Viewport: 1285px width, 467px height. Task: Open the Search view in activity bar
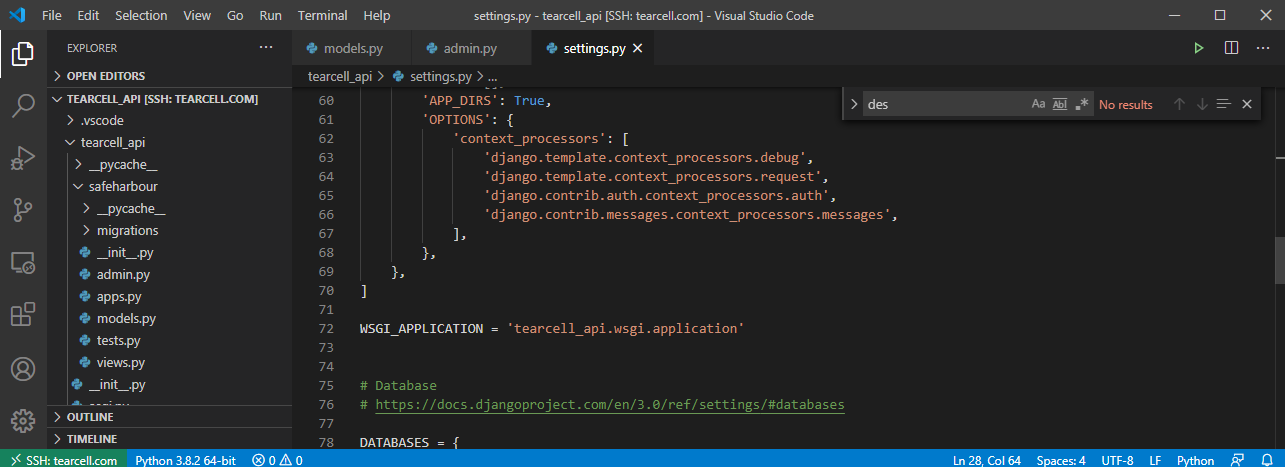pos(23,106)
